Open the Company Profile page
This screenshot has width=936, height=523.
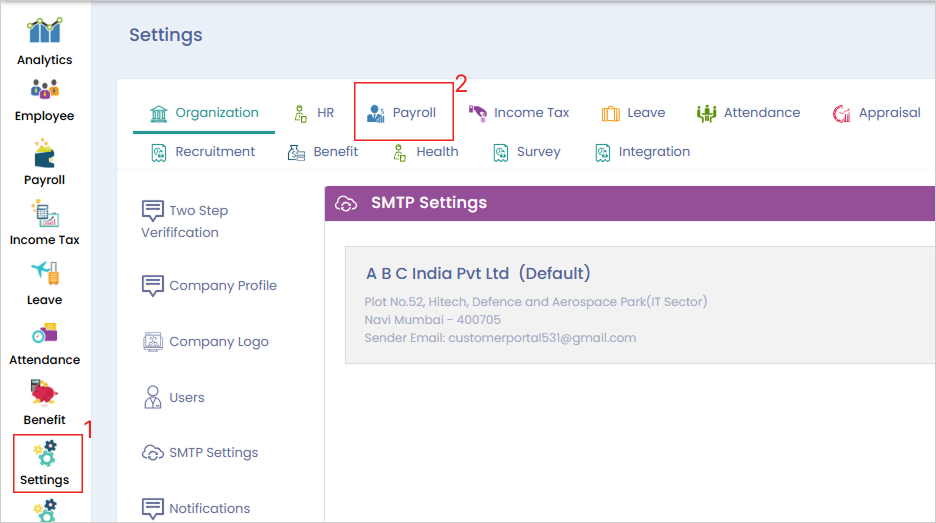click(210, 286)
